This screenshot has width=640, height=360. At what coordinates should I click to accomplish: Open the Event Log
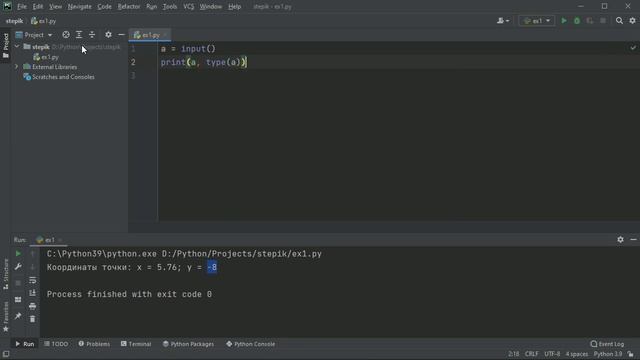607,344
